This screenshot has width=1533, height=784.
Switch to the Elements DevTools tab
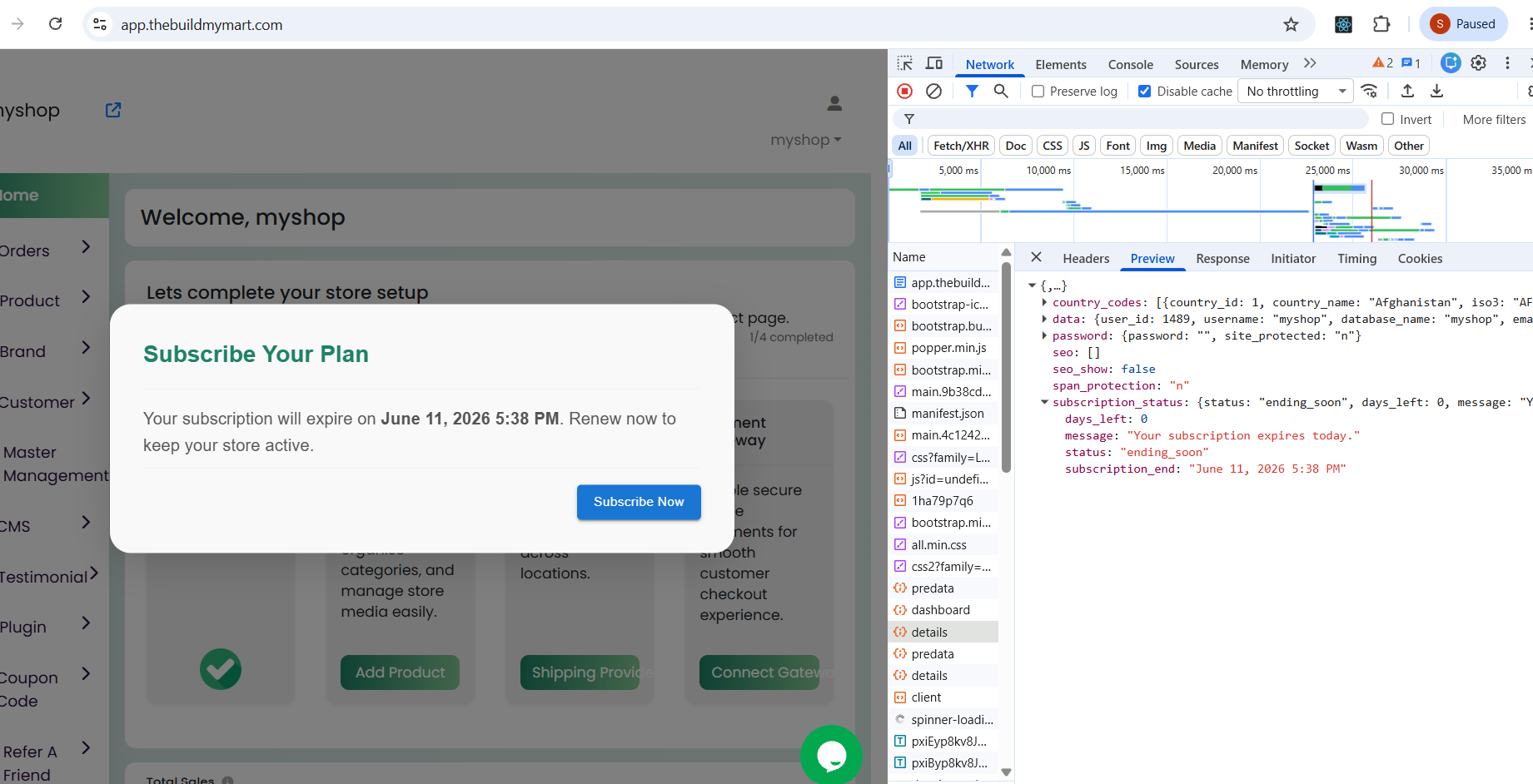click(x=1061, y=64)
